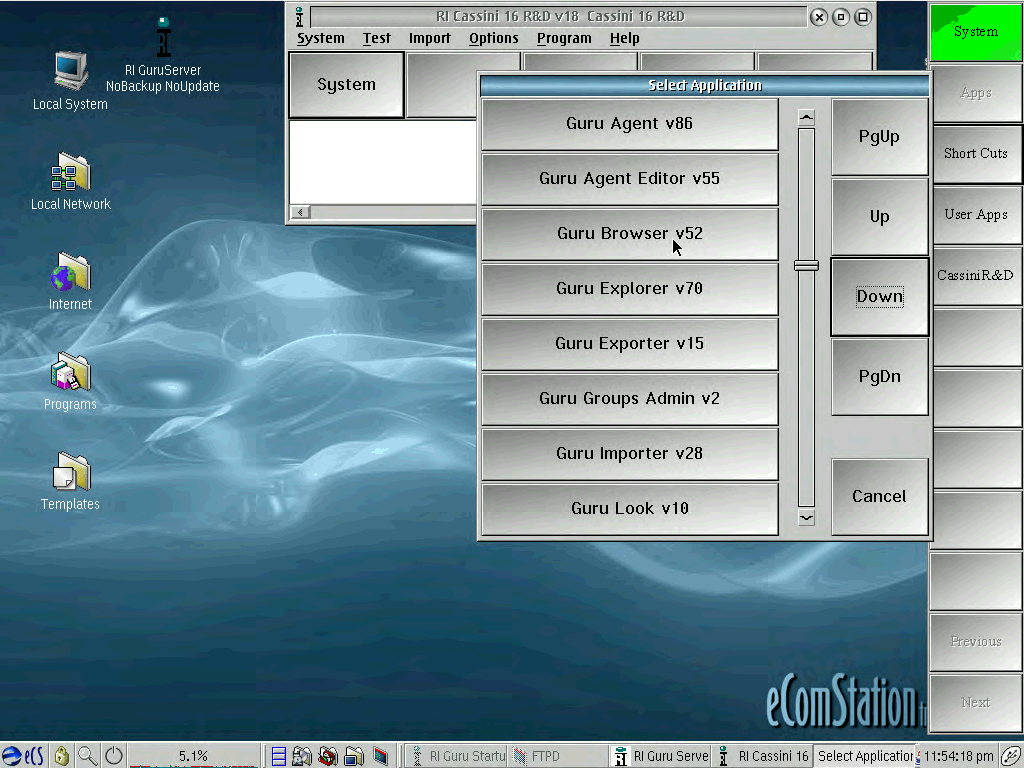Viewport: 1024px width, 768px height.
Task: Click the Apps tab in side panel
Action: click(976, 93)
